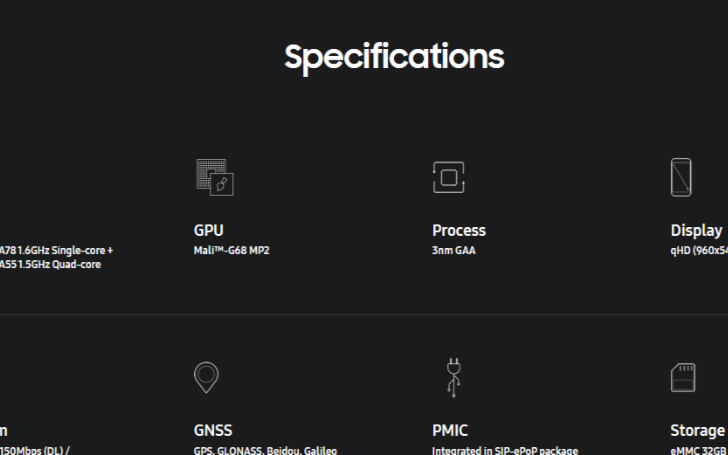Click the A55 1.5GHz Quad-core line
Viewport: 728px width, 455px height.
[x=50, y=265]
